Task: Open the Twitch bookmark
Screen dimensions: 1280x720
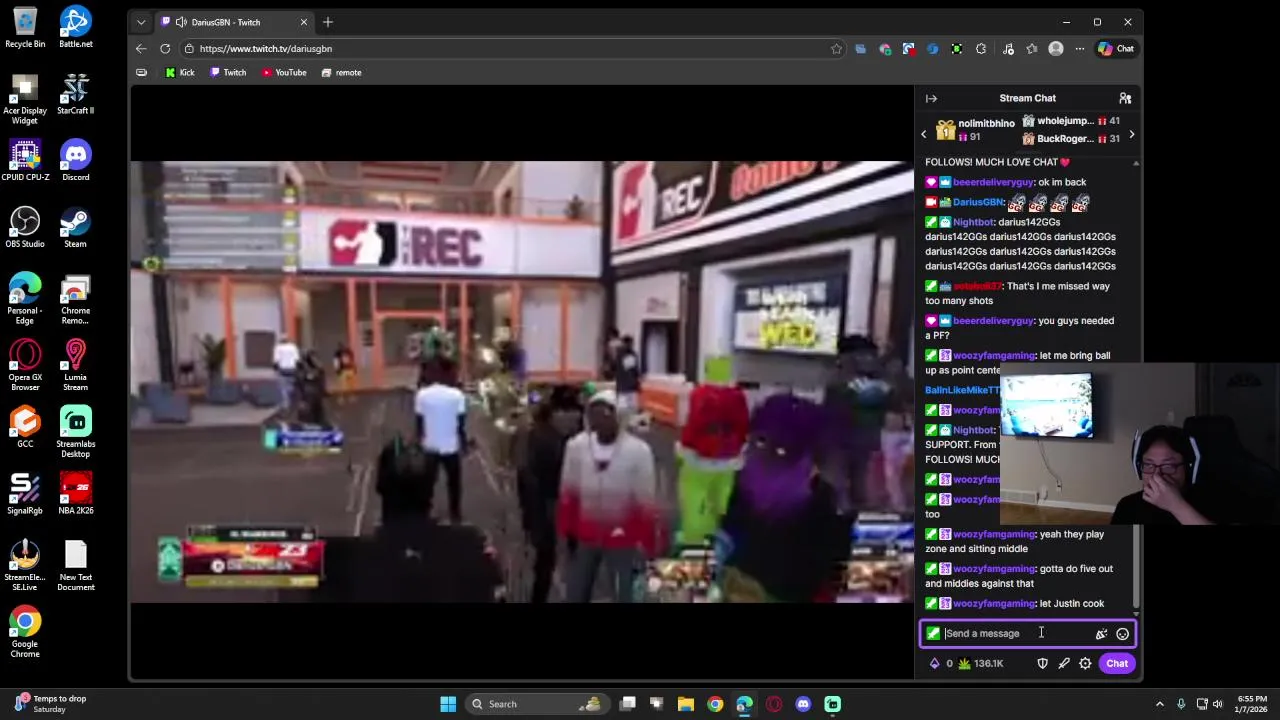Action: click(x=228, y=72)
